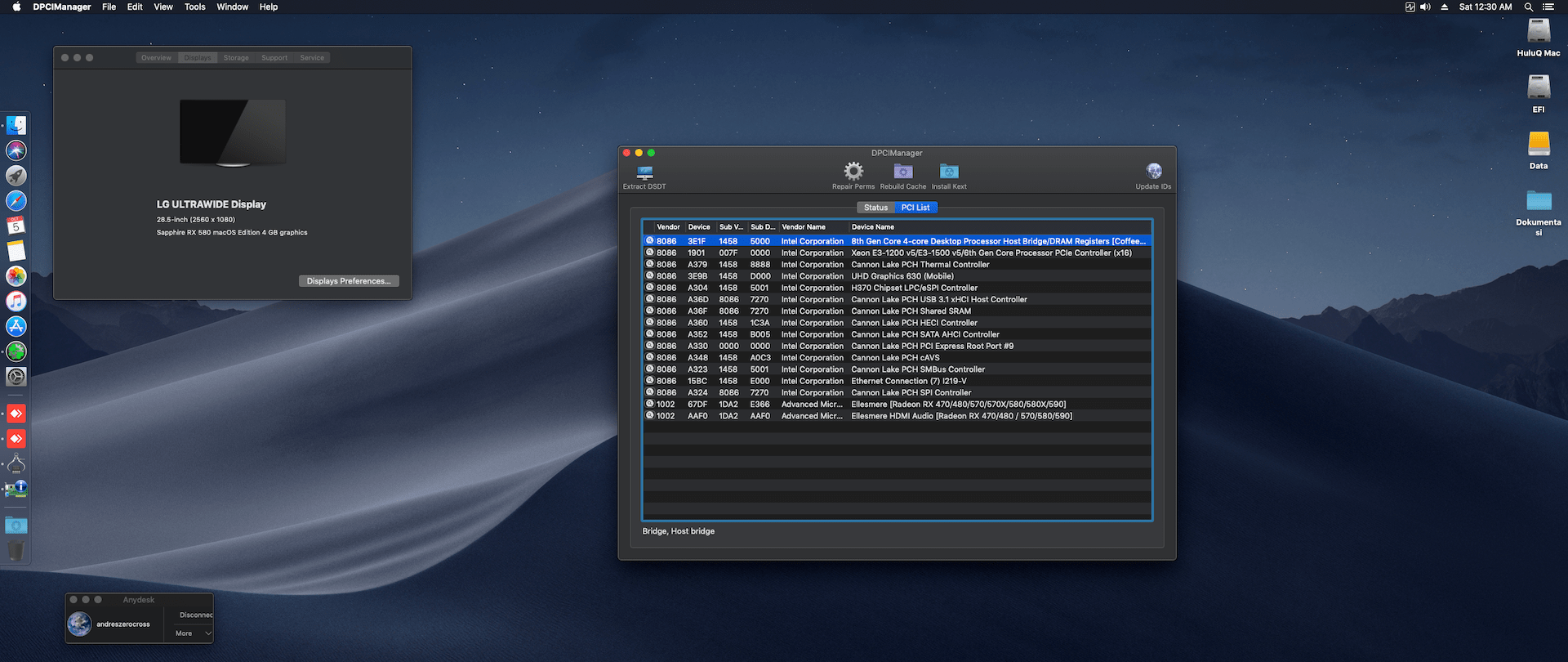Click the andreszerocross avatar in Anydesk
1568x662 pixels.
pyautogui.click(x=79, y=624)
